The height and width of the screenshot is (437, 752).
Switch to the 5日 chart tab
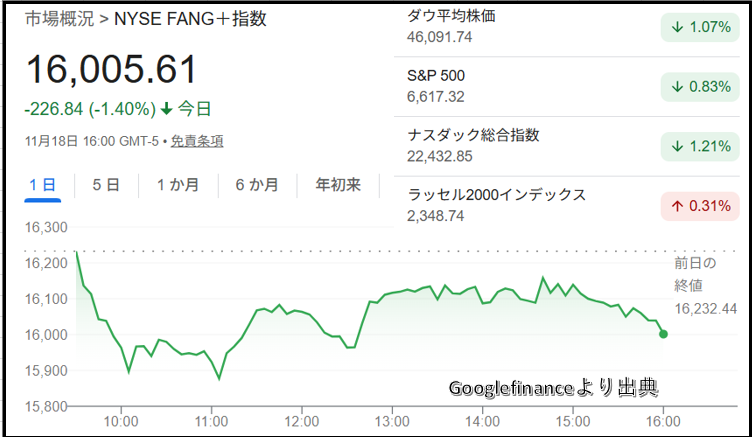(106, 185)
